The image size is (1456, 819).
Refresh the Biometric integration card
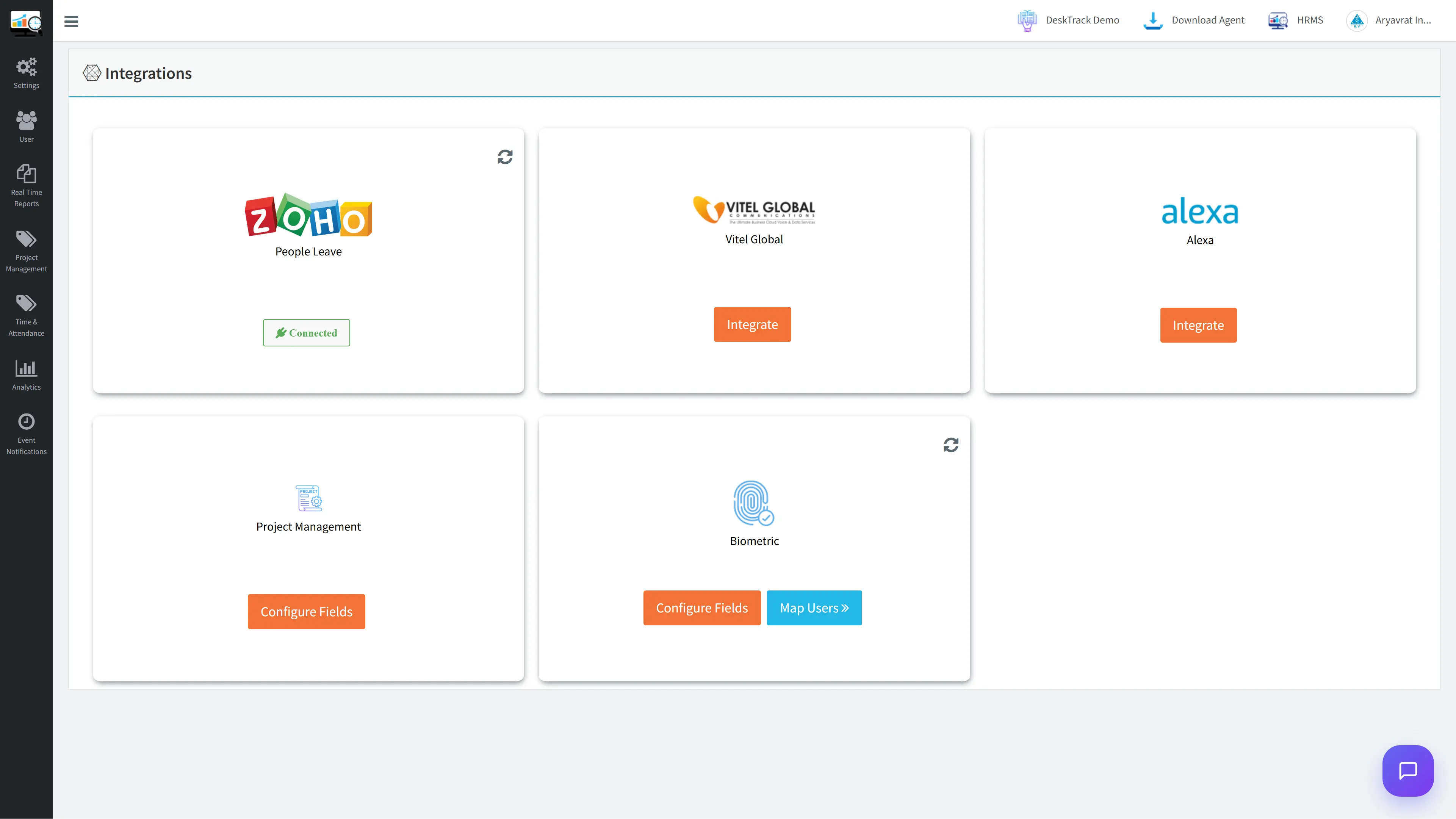951,445
